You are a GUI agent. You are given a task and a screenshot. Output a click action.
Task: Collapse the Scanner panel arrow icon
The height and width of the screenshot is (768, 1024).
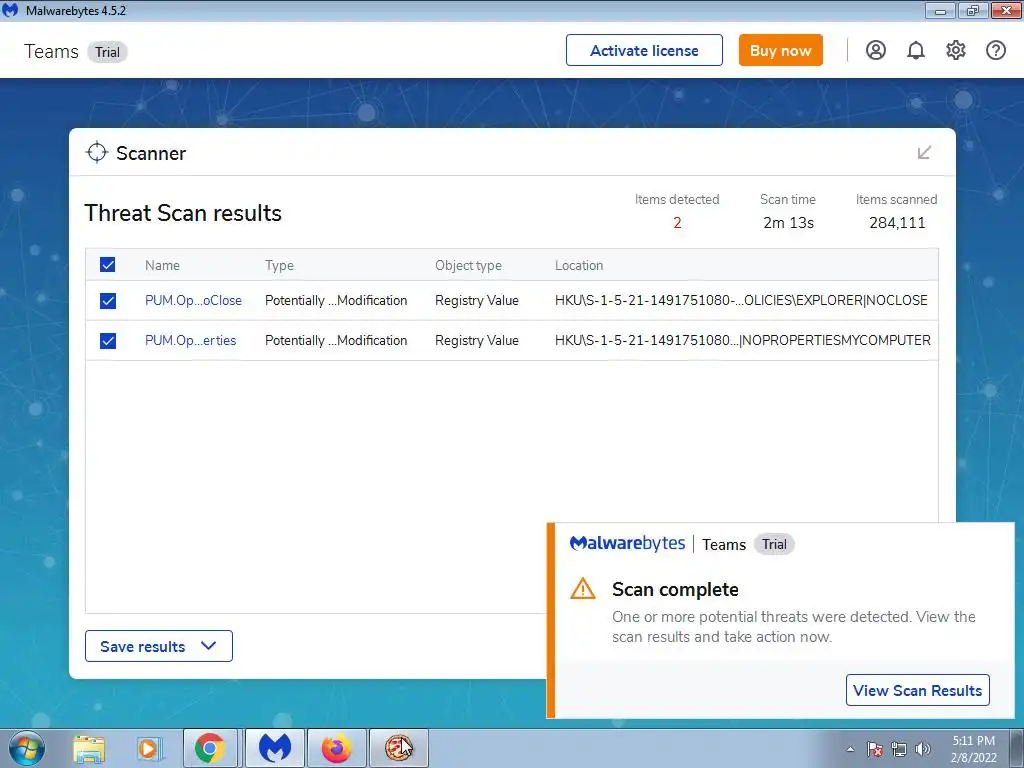click(924, 153)
